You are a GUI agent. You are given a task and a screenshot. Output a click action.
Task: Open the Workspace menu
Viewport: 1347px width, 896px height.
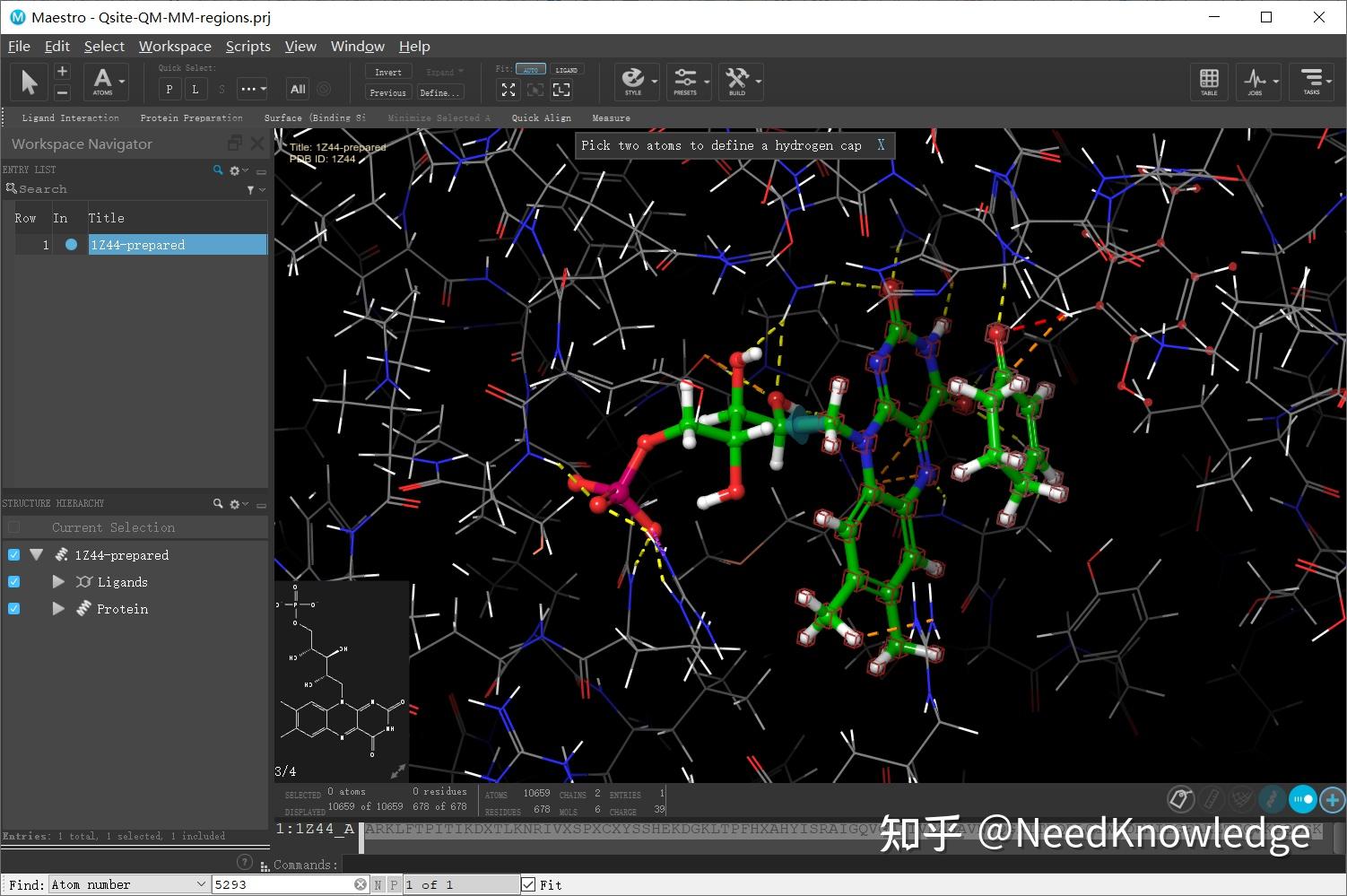(175, 46)
